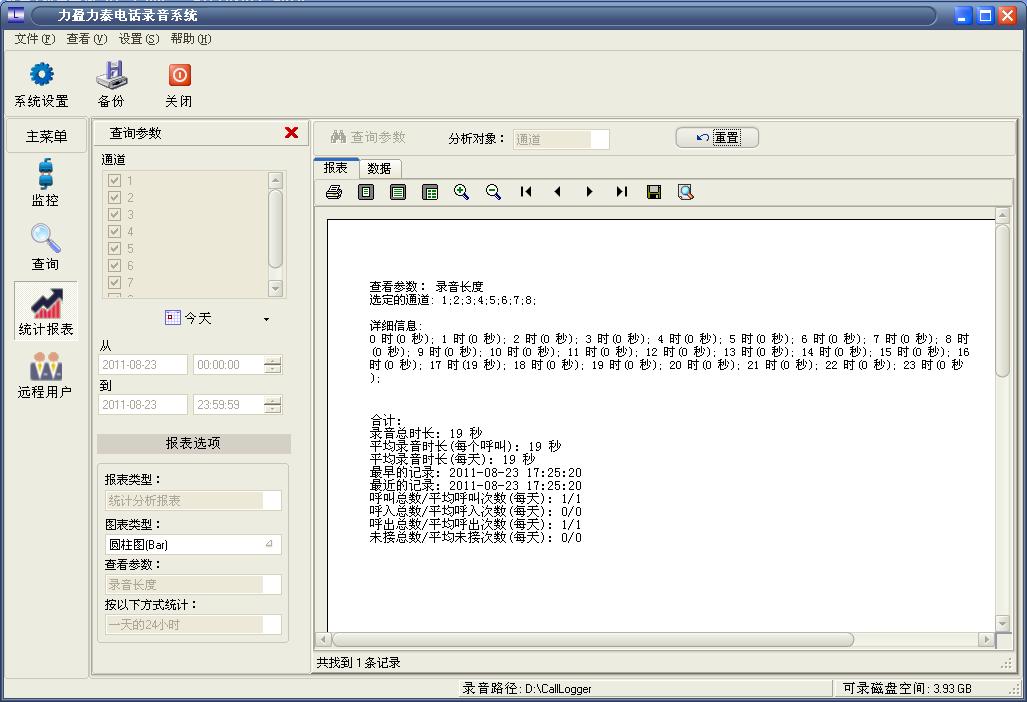Zoom in on the report
The width and height of the screenshot is (1027, 702).
tap(461, 192)
